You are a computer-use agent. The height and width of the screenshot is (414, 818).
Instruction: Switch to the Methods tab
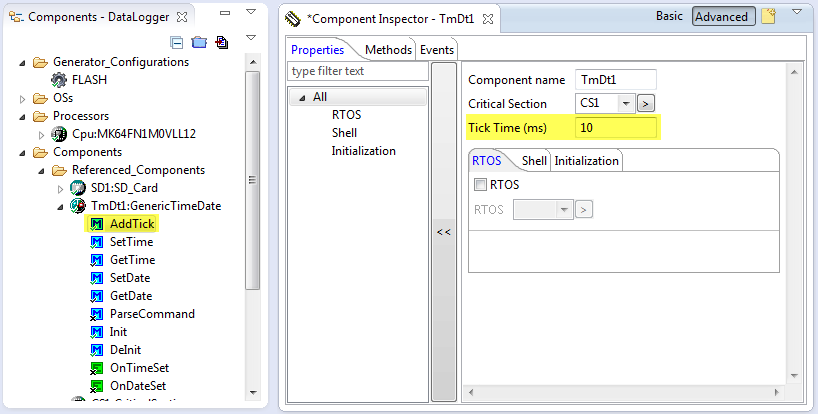point(388,50)
